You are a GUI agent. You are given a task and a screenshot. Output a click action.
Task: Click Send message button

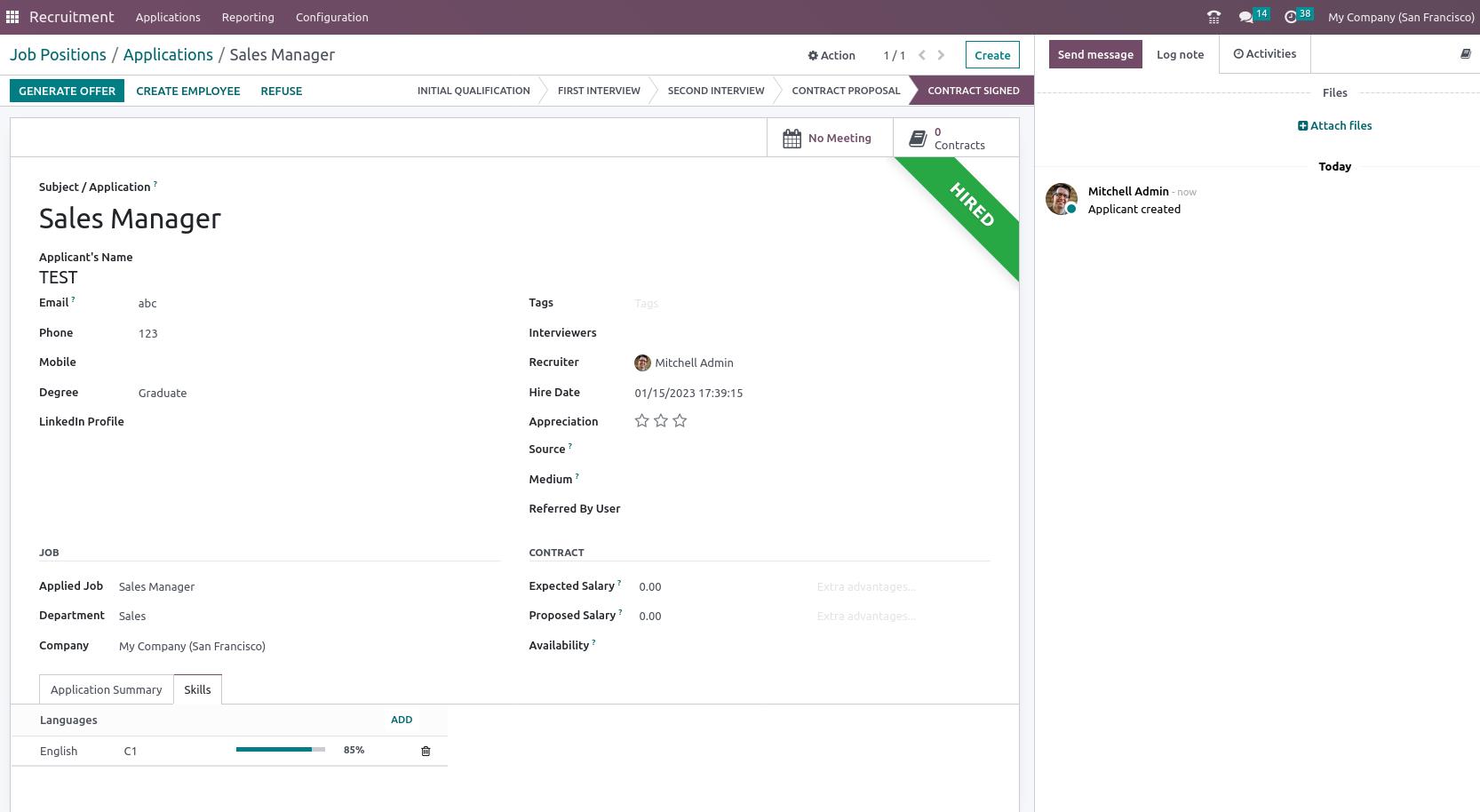[1095, 54]
